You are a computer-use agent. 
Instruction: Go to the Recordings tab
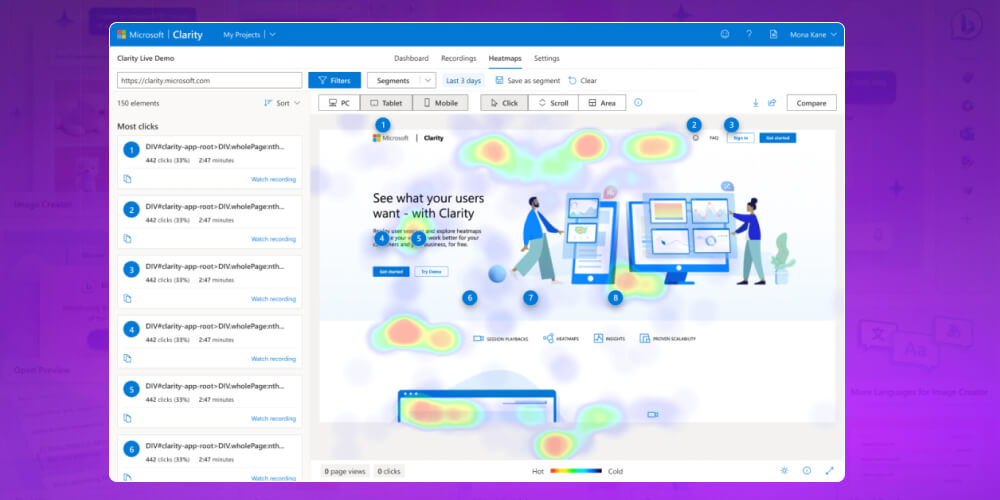pos(458,58)
